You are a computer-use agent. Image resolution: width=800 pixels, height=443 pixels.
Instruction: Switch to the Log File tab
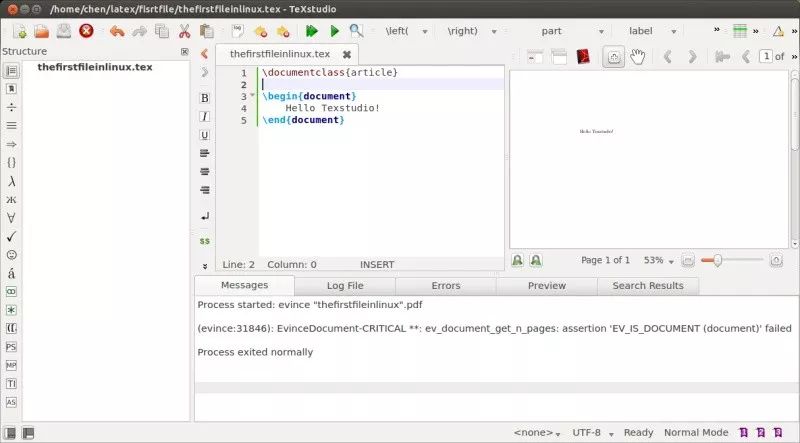click(x=345, y=286)
